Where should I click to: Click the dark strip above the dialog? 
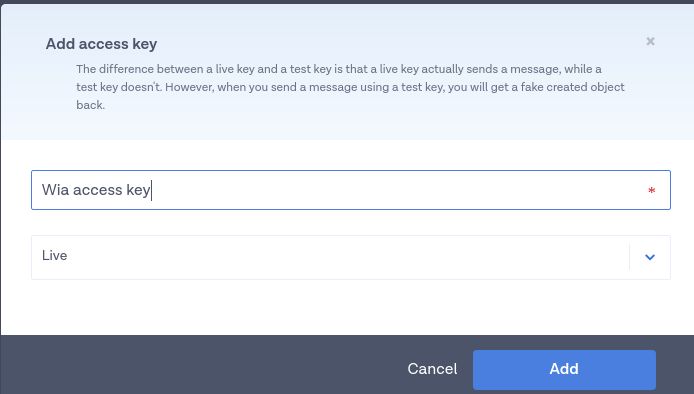tap(347, 2)
